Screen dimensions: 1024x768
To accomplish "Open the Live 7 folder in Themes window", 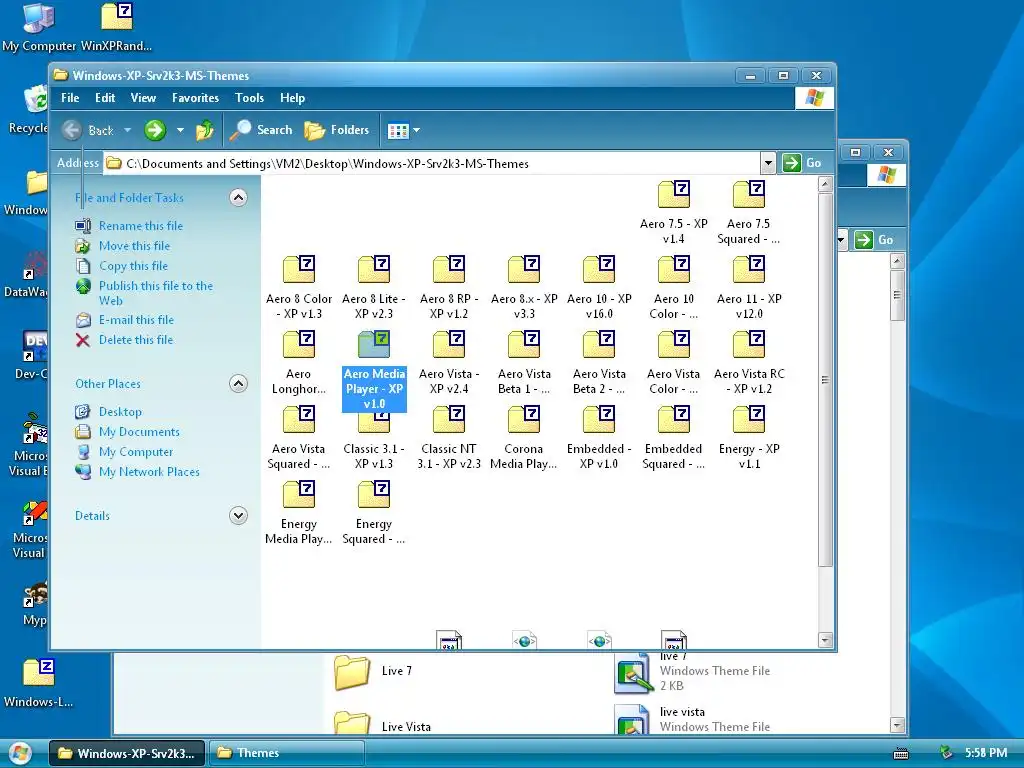I will pos(373,671).
